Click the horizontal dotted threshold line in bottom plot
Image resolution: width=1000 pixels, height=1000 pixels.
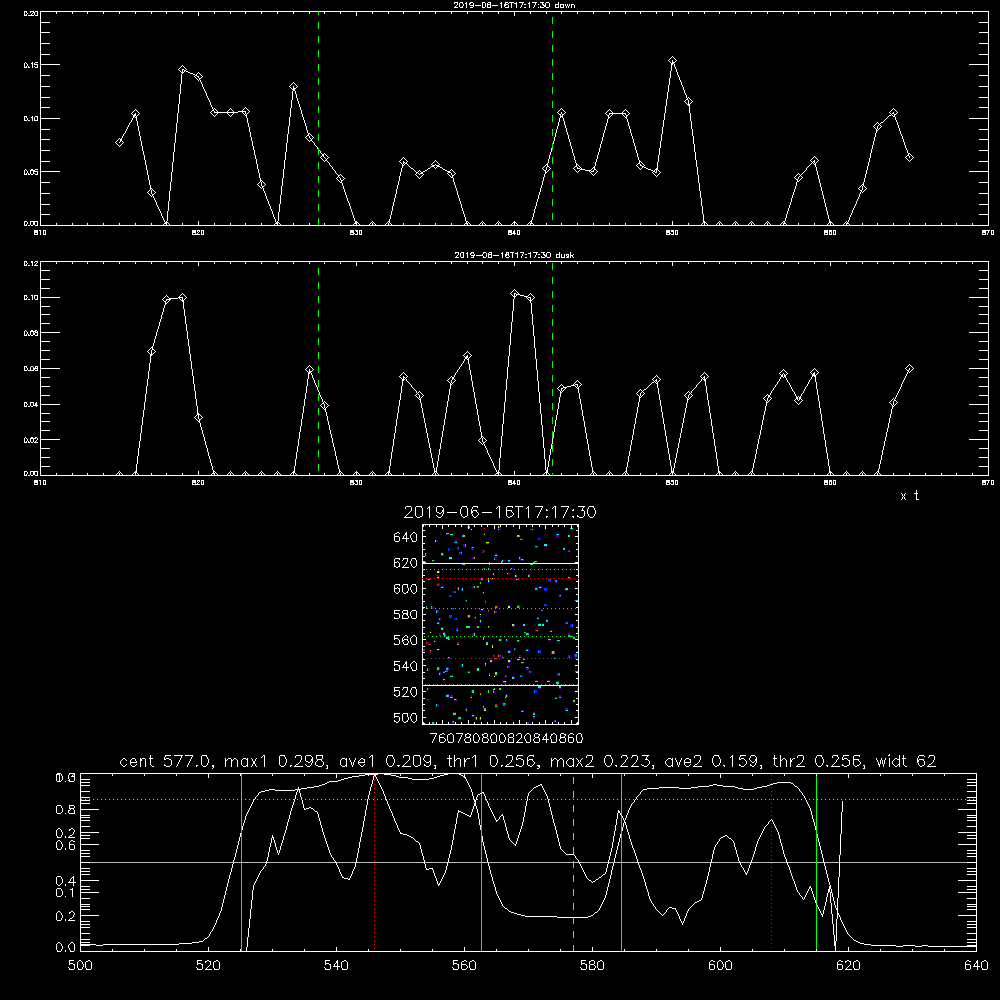(528, 799)
